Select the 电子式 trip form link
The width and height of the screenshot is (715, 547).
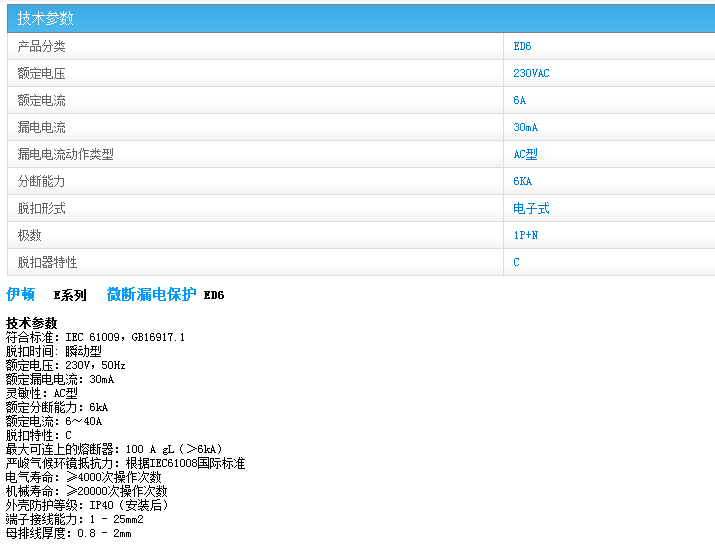(531, 208)
